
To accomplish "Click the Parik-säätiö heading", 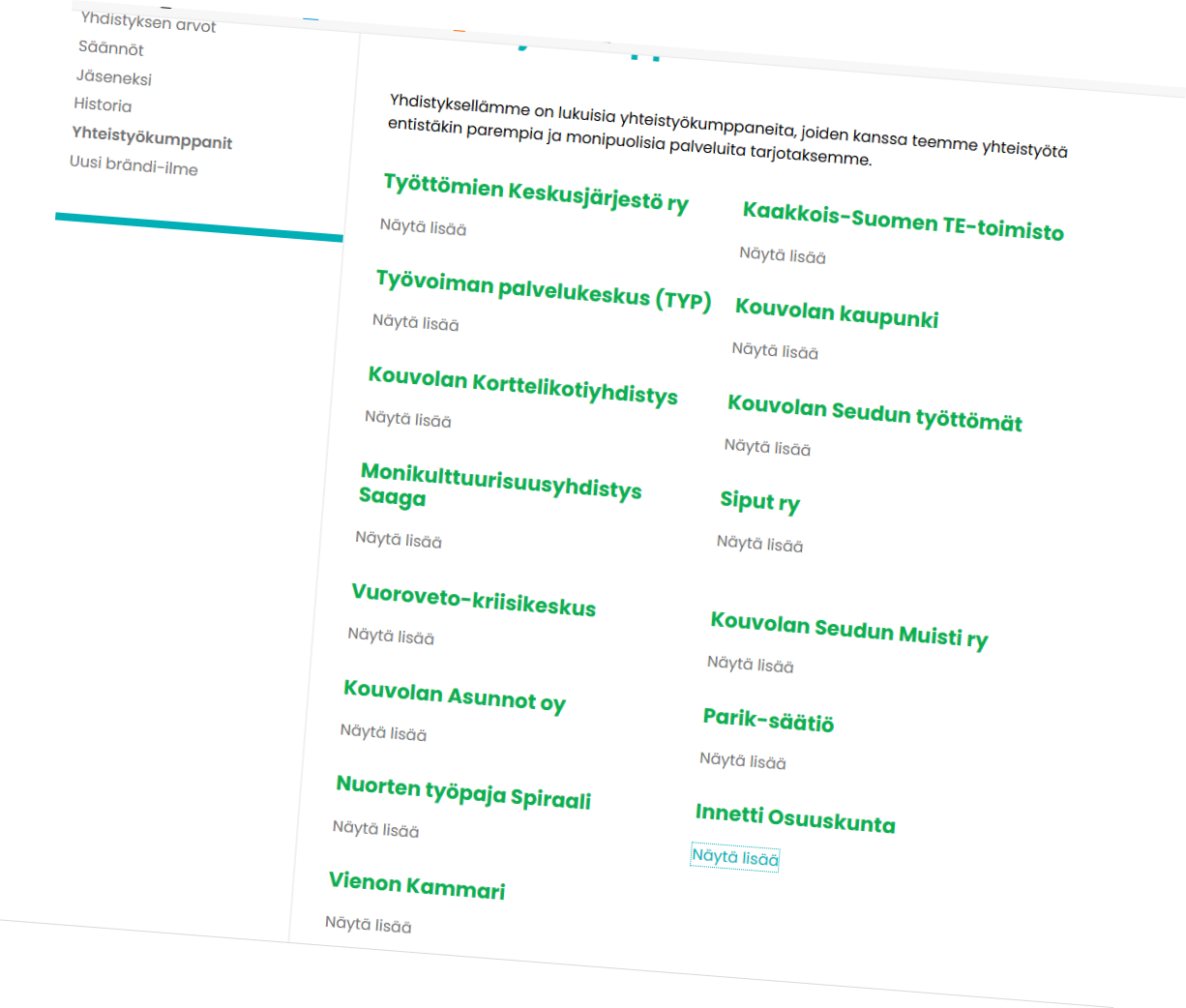I will (x=768, y=720).
